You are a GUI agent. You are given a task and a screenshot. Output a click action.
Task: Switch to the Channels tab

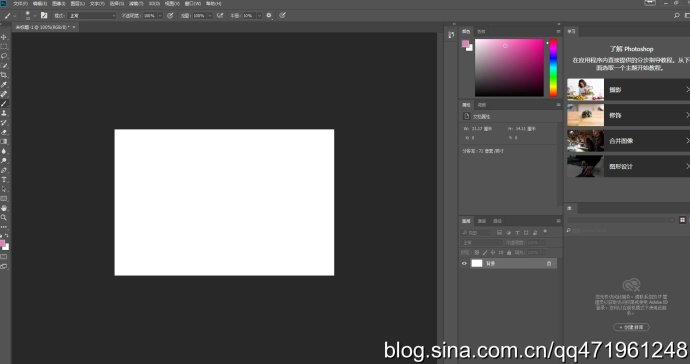click(482, 221)
